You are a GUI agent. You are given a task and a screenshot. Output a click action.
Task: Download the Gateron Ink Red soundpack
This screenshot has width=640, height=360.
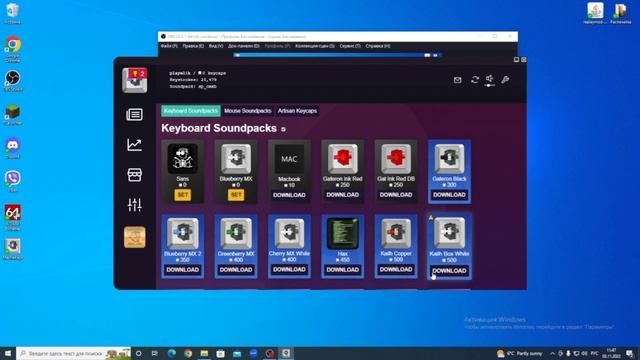click(342, 195)
